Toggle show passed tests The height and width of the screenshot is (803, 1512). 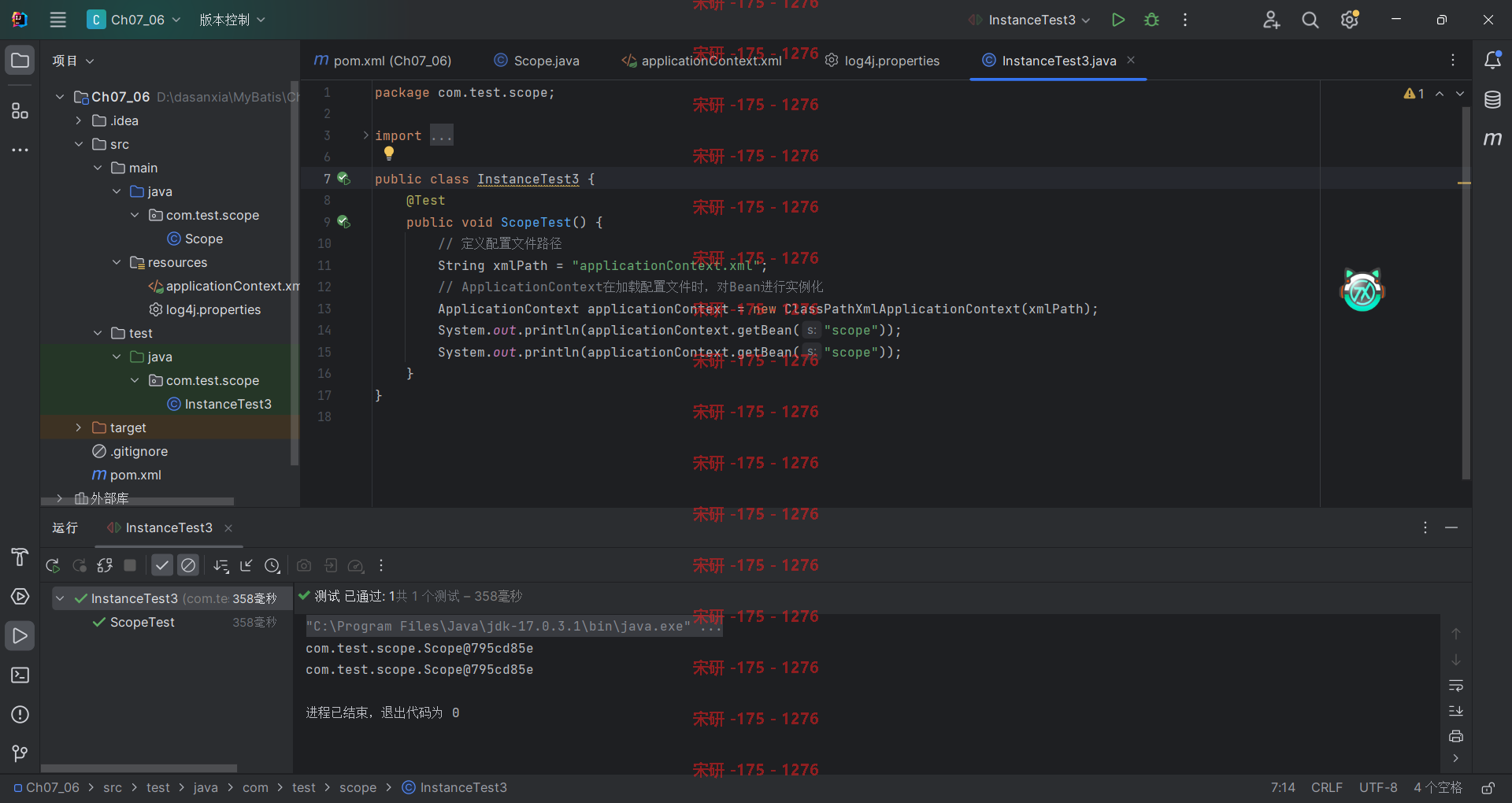click(x=162, y=565)
